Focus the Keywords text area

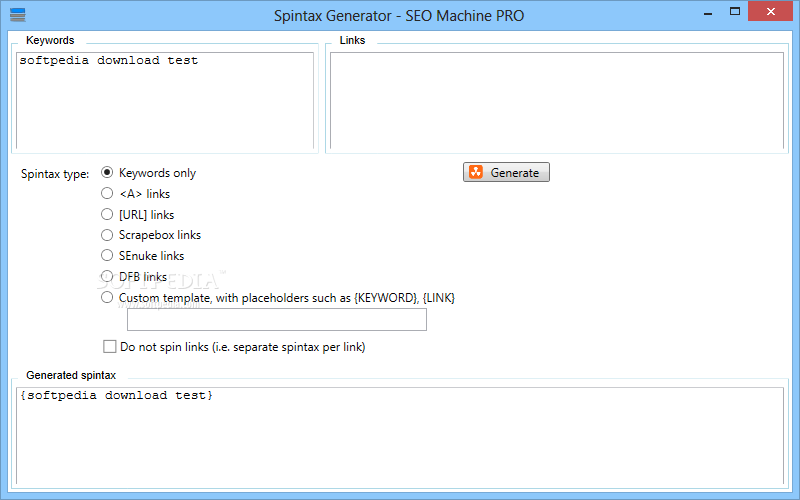pyautogui.click(x=165, y=101)
